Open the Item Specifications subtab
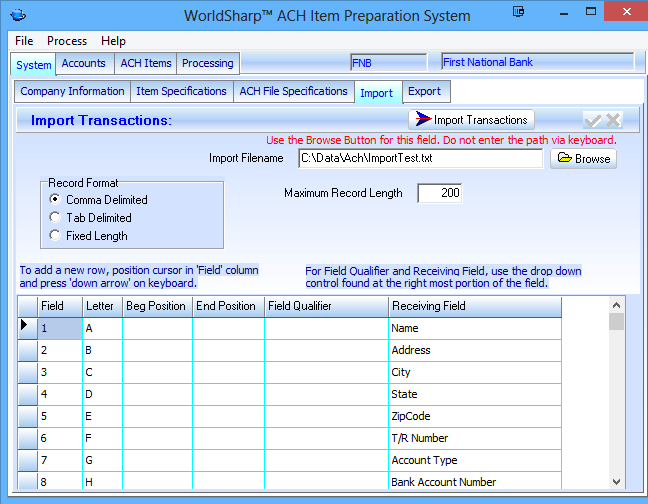This screenshot has height=504, width=648. coord(181,91)
